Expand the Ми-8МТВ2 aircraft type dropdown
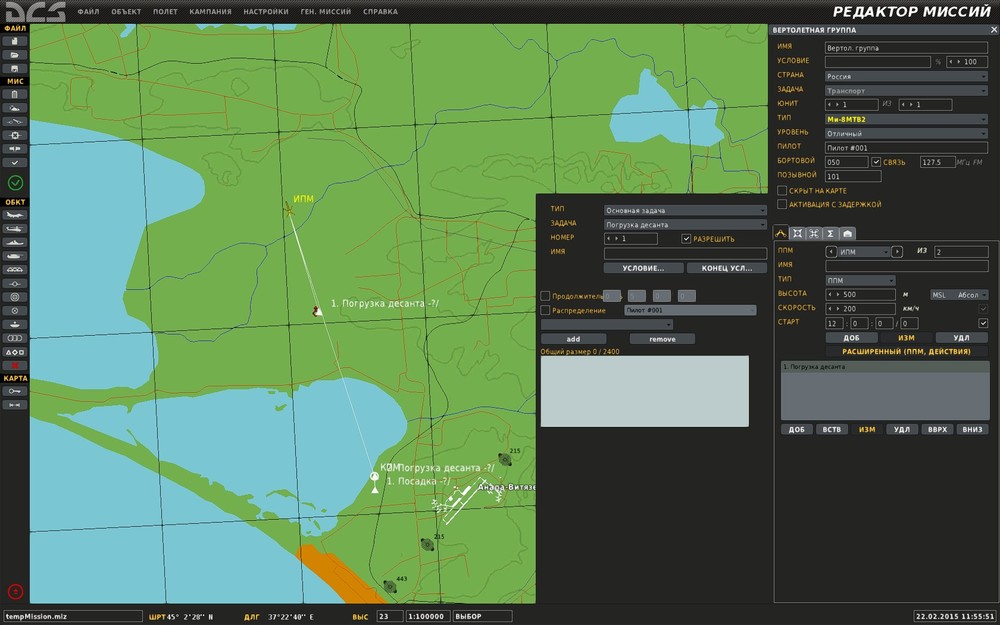The height and width of the screenshot is (625, 1000). coord(906,119)
